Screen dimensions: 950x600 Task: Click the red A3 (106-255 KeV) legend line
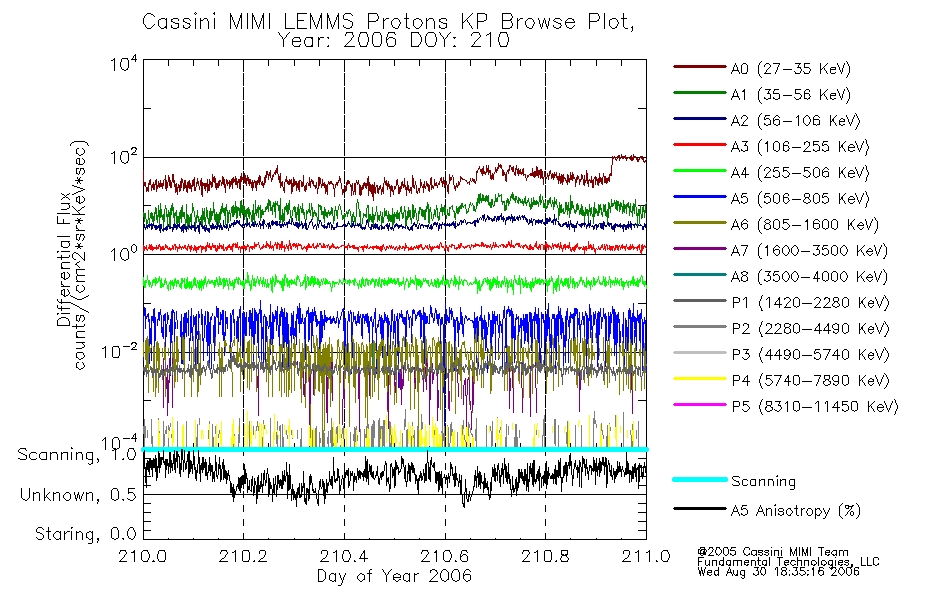tap(700, 145)
